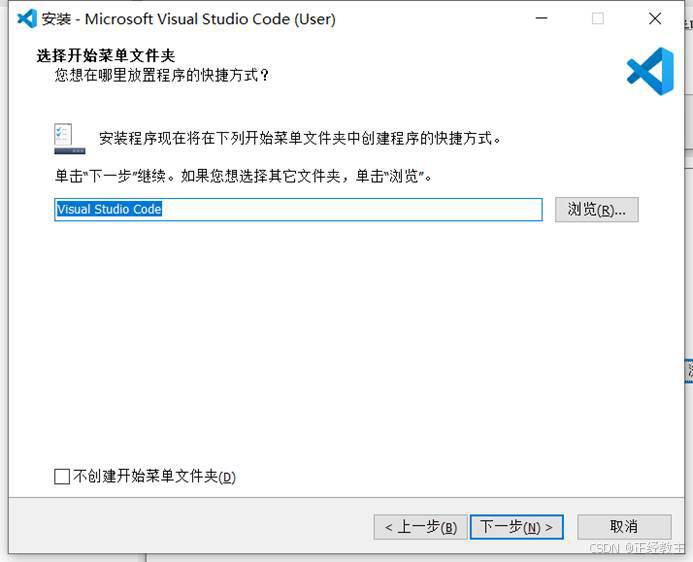Click the large VS Code logo
Viewport: 693px width, 562px height.
coord(651,72)
